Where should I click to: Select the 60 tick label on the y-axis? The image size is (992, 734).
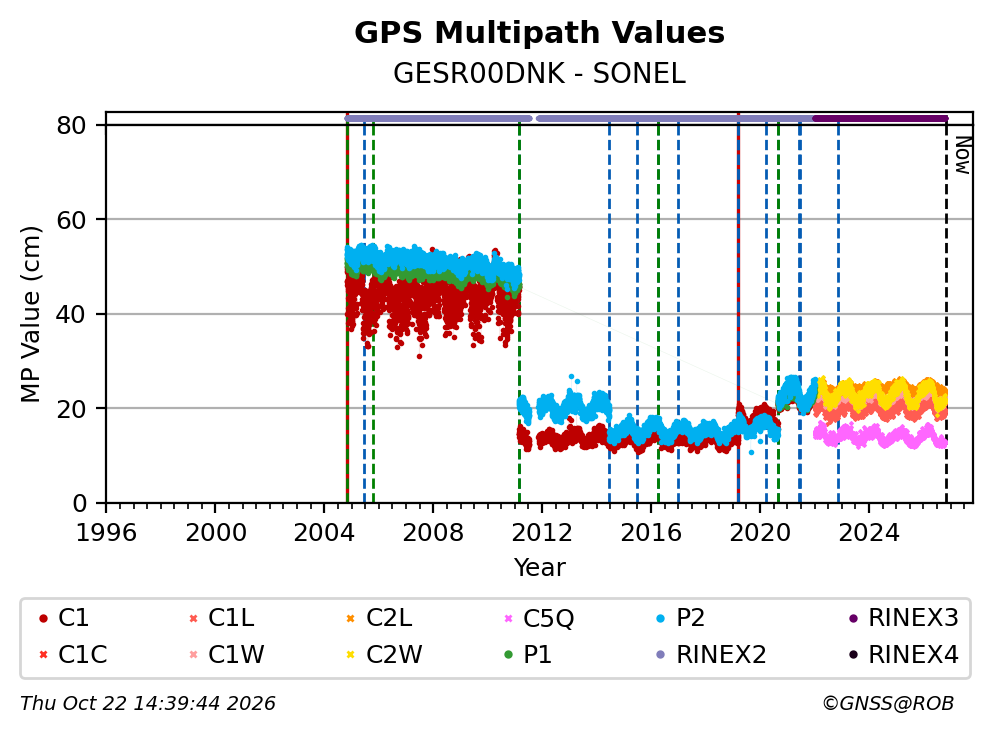[71, 220]
